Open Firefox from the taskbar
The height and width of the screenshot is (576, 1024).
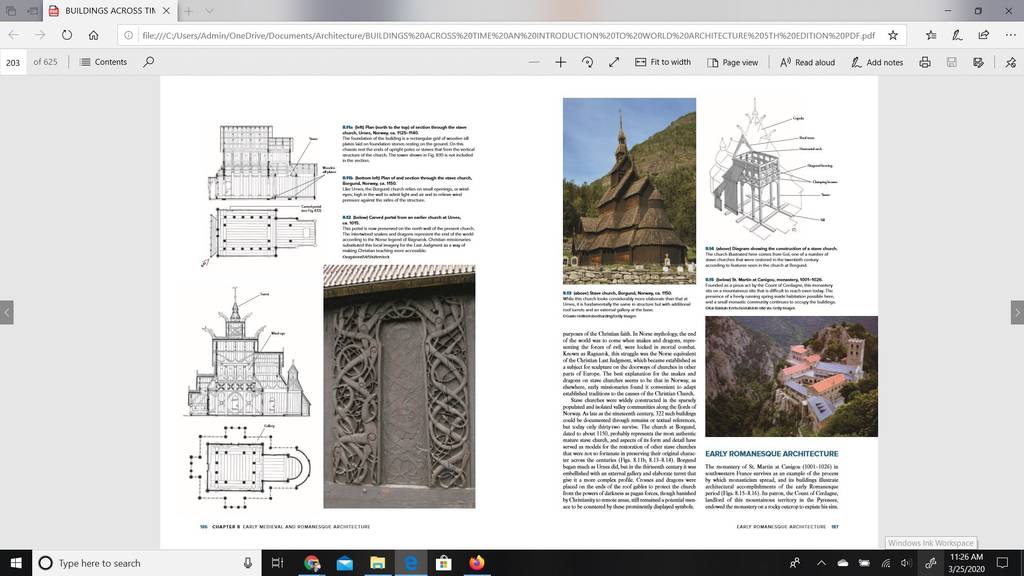[477, 563]
